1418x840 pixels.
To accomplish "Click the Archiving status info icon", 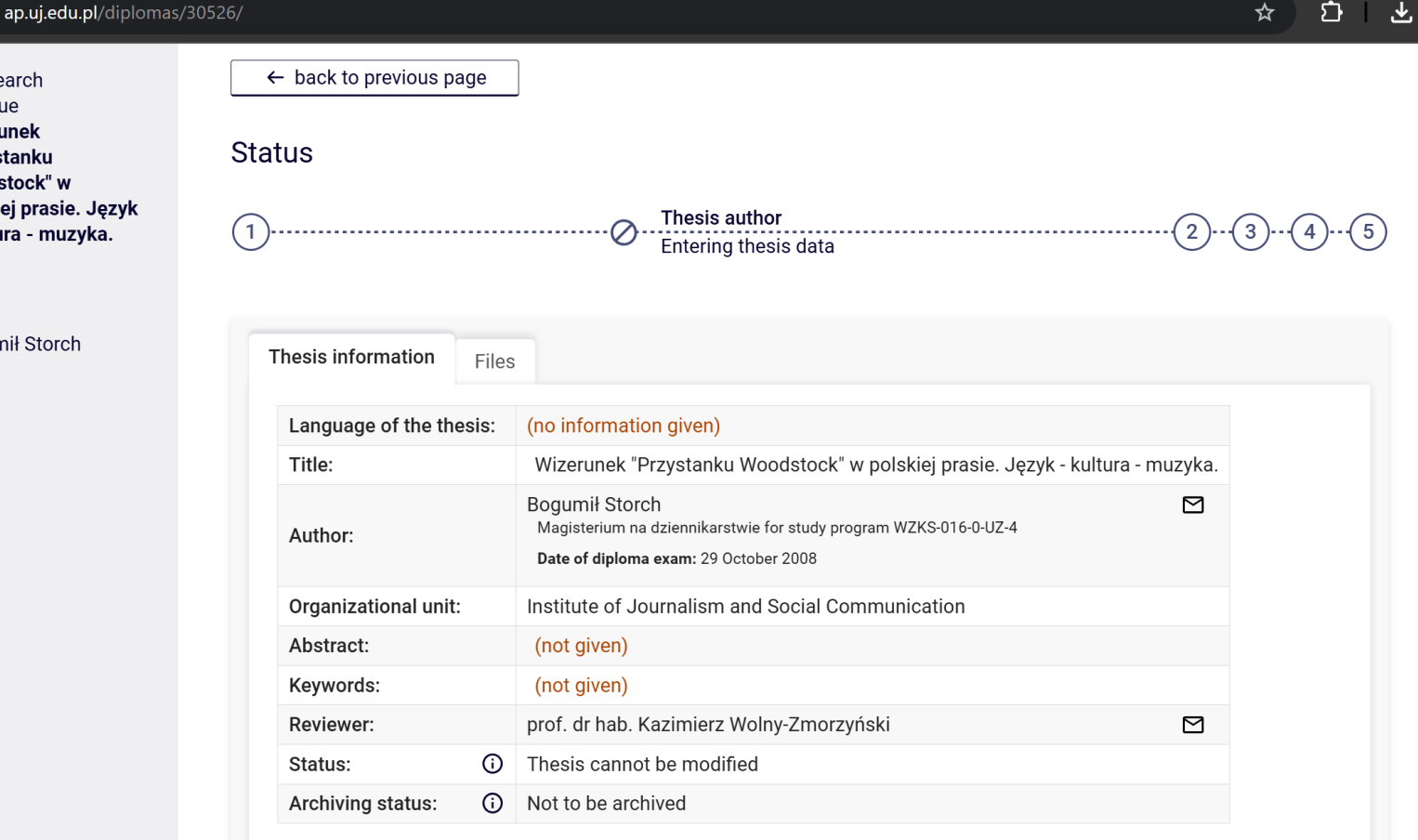I will coord(492,803).
